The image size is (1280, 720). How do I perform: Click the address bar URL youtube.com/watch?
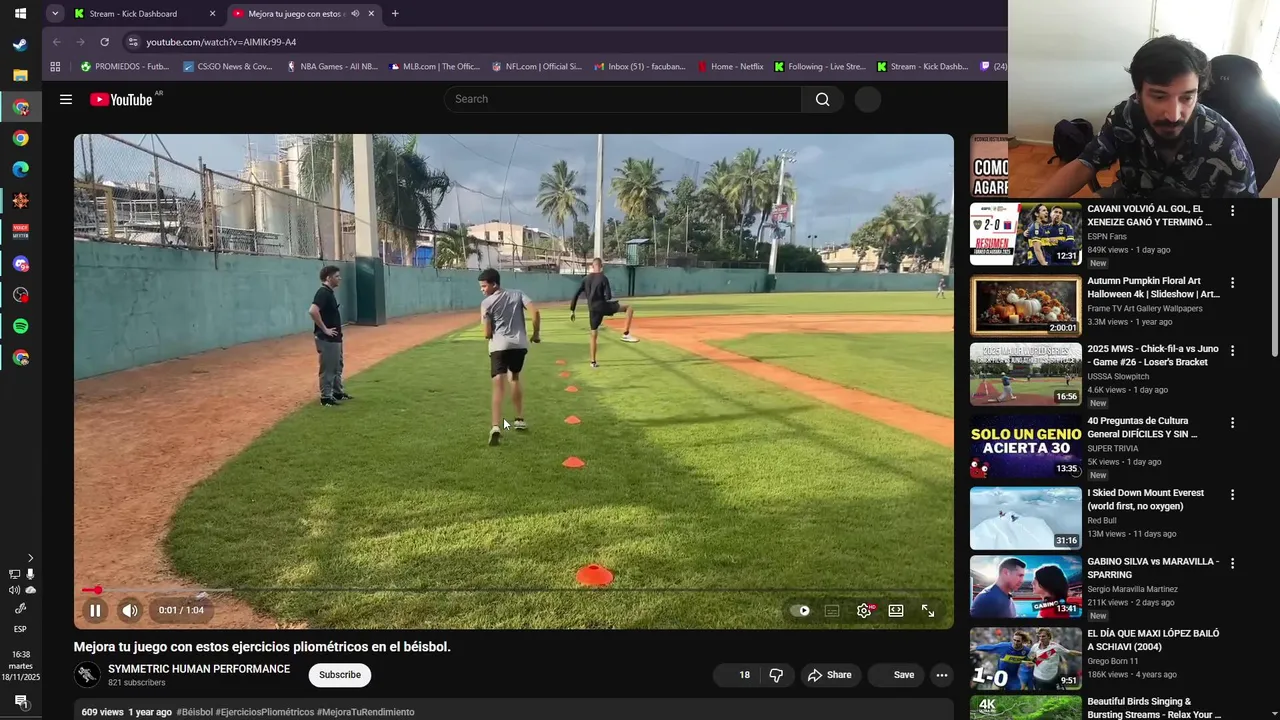221,42
